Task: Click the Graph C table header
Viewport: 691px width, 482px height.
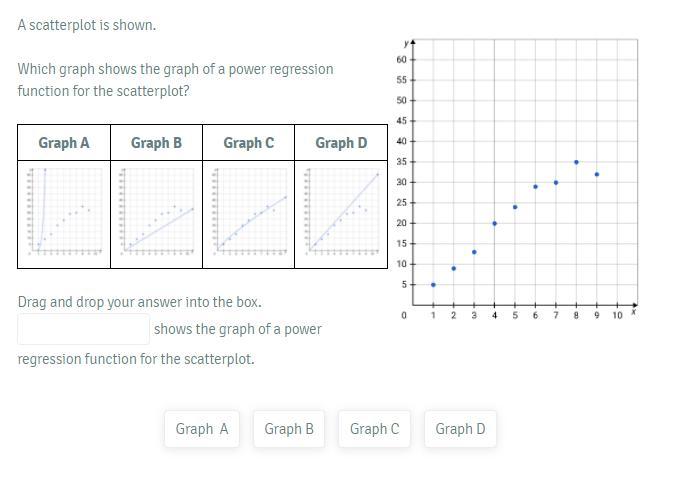Action: 248,143
